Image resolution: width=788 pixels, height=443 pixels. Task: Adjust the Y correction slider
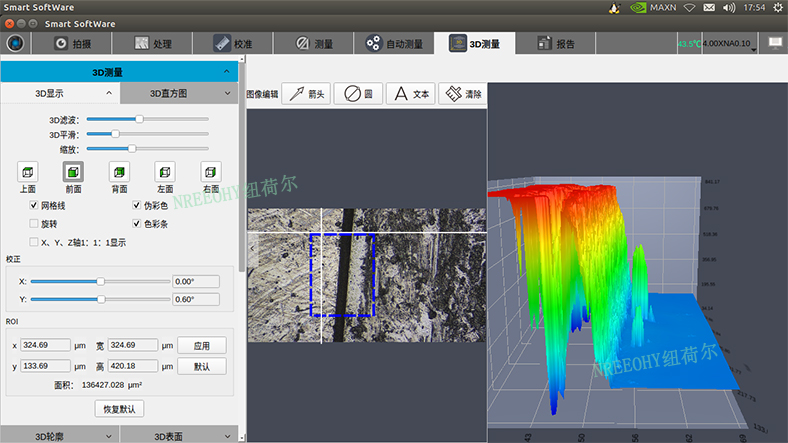point(100,299)
